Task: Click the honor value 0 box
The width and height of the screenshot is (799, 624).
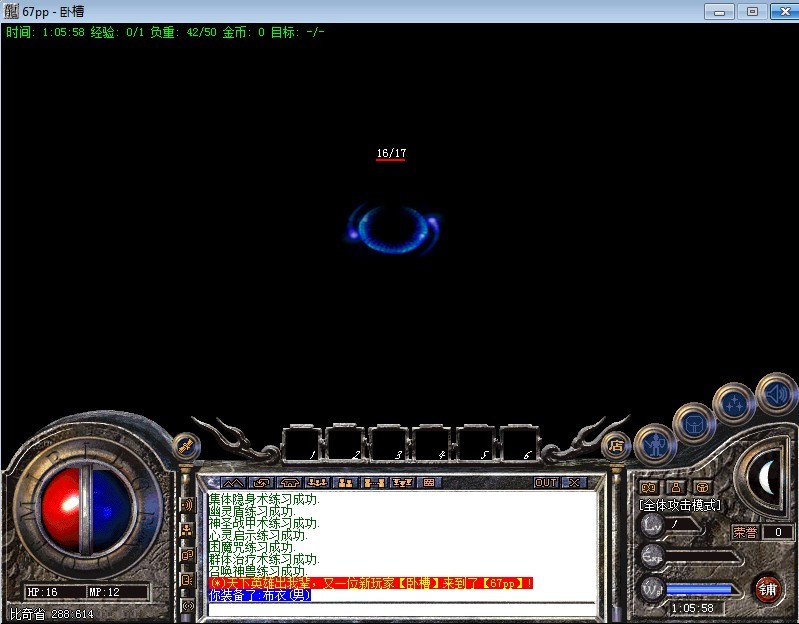Action: (x=778, y=532)
